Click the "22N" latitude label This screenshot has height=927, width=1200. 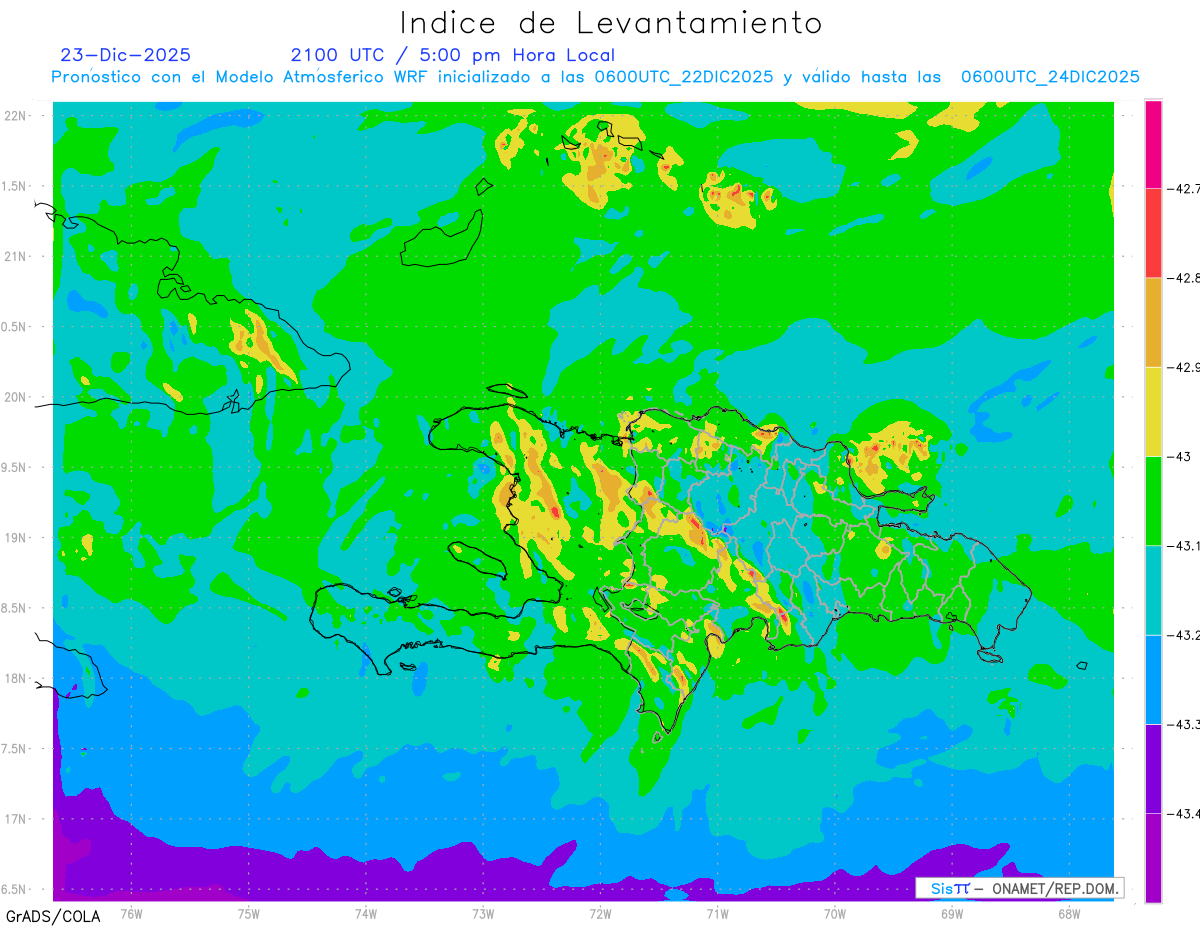coord(17,115)
